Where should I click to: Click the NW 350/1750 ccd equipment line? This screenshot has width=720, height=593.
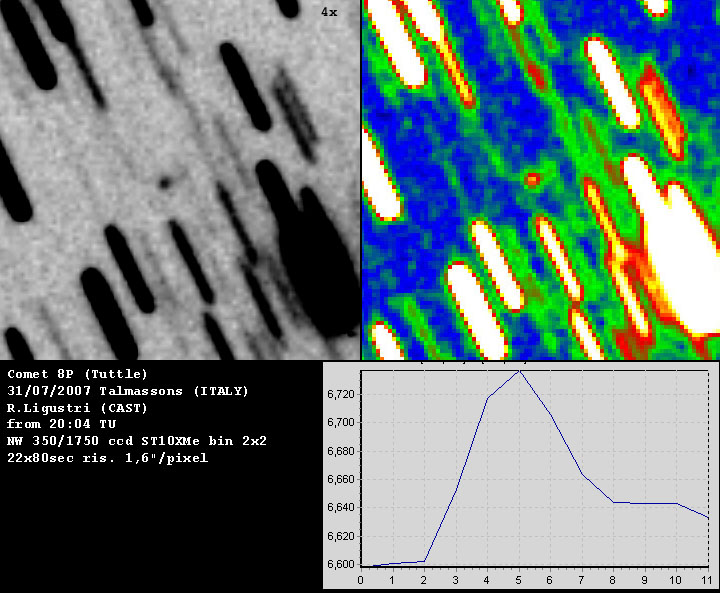136,441
